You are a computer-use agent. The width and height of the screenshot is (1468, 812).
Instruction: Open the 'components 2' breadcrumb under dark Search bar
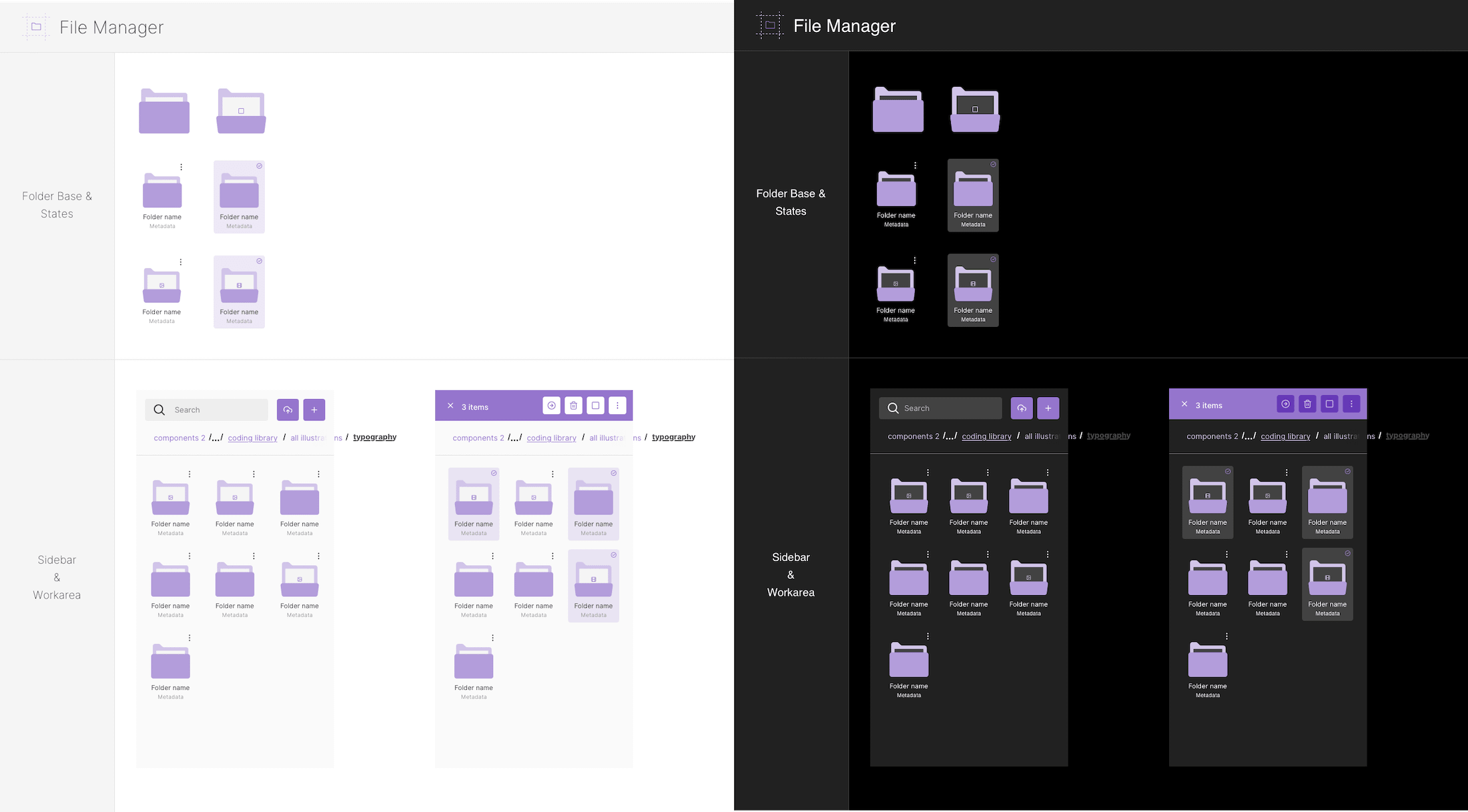point(913,436)
